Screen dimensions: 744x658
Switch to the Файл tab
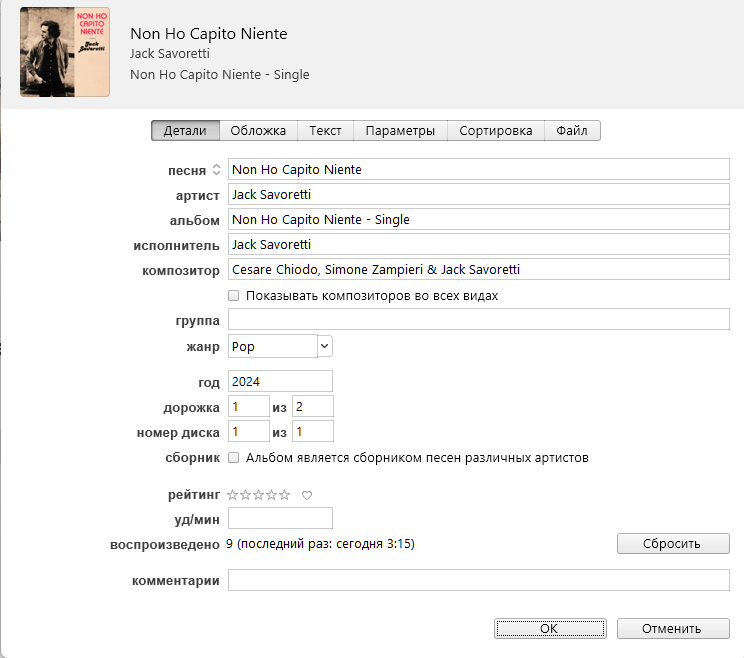pyautogui.click(x=572, y=130)
